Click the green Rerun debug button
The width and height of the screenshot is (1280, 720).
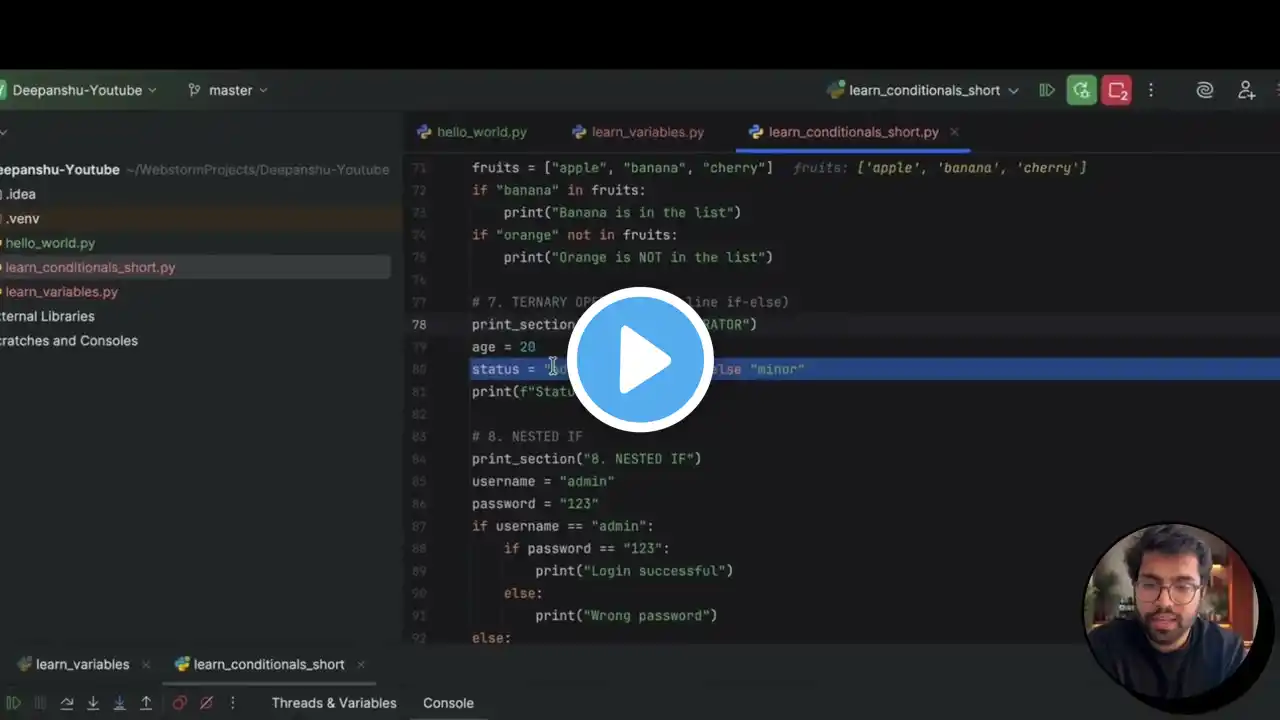click(1081, 90)
